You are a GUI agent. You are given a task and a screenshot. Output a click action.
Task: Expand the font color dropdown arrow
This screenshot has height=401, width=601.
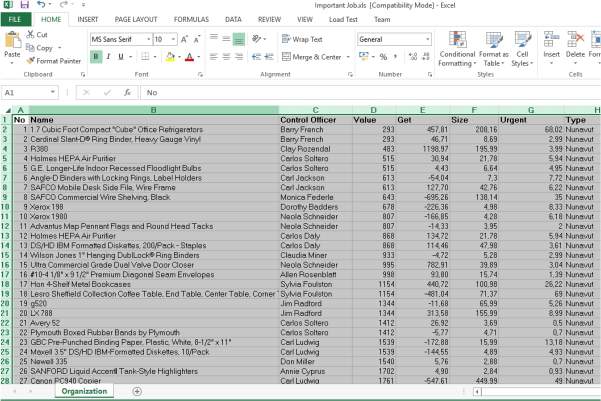pos(199,57)
